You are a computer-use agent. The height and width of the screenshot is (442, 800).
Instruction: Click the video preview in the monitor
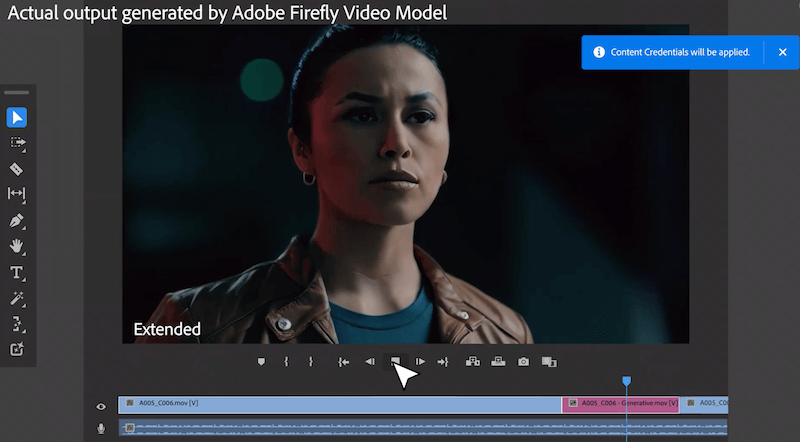click(x=406, y=184)
